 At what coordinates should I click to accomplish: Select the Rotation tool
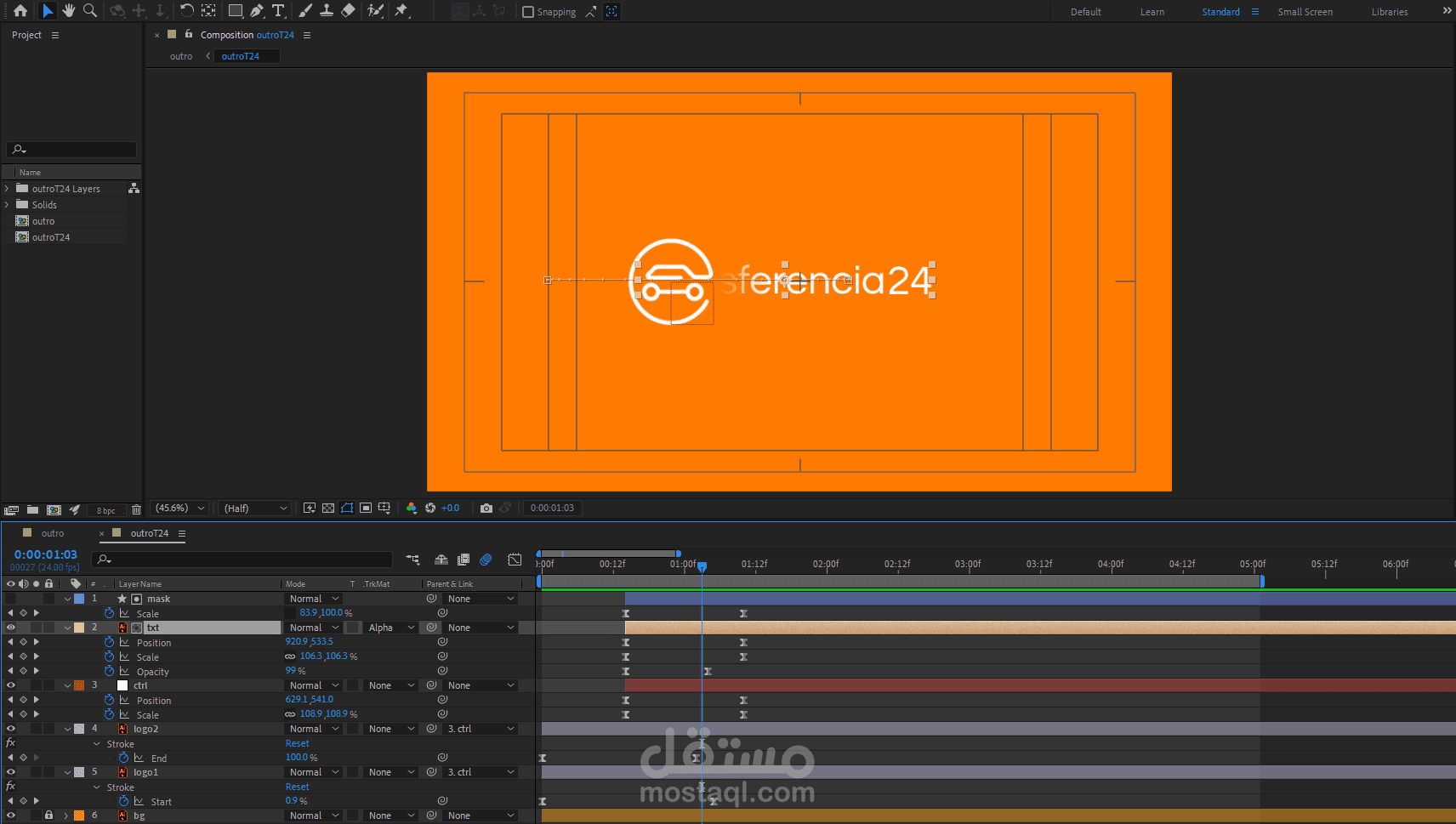coord(186,11)
